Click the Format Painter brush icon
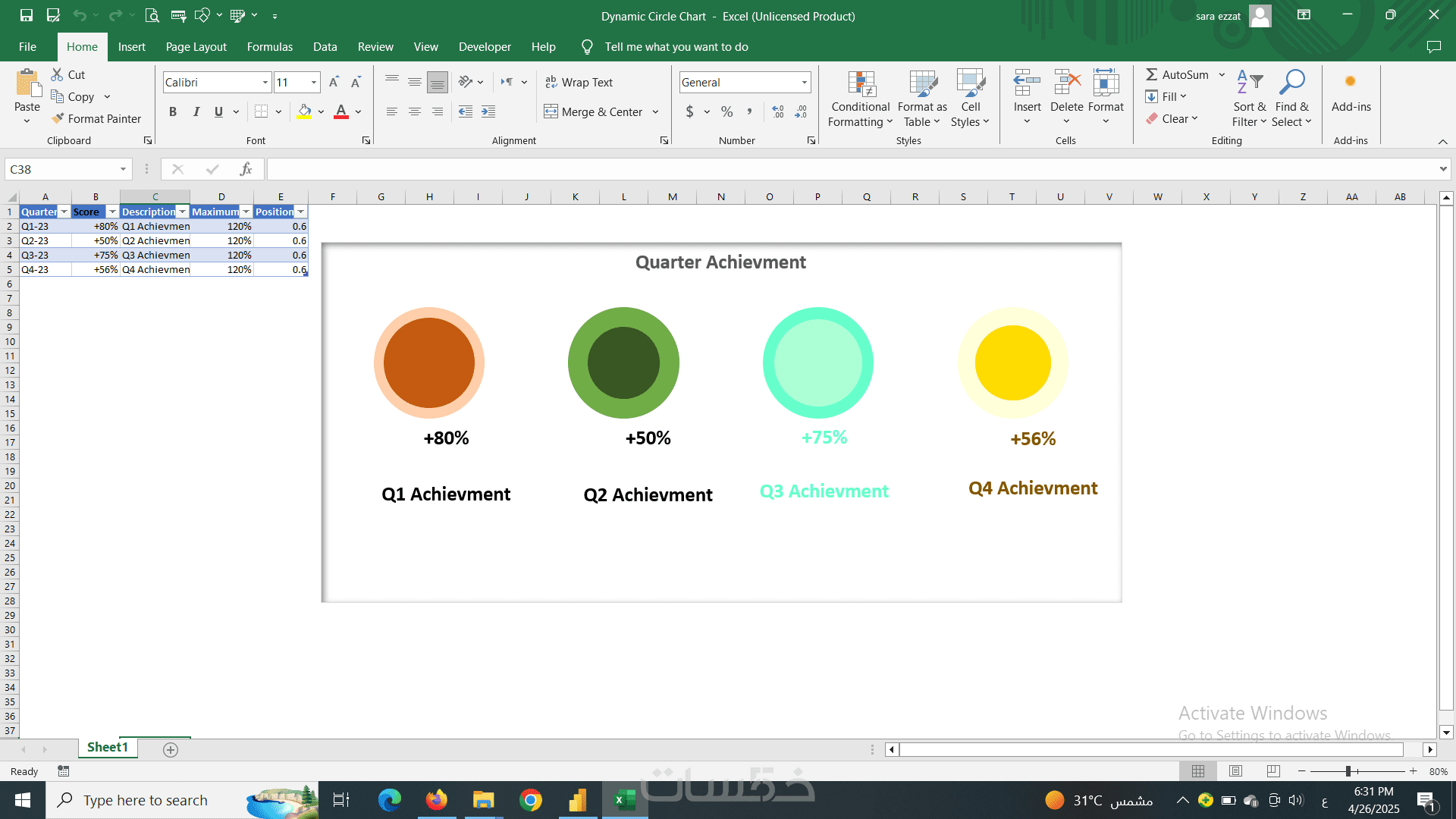1456x819 pixels. click(58, 119)
